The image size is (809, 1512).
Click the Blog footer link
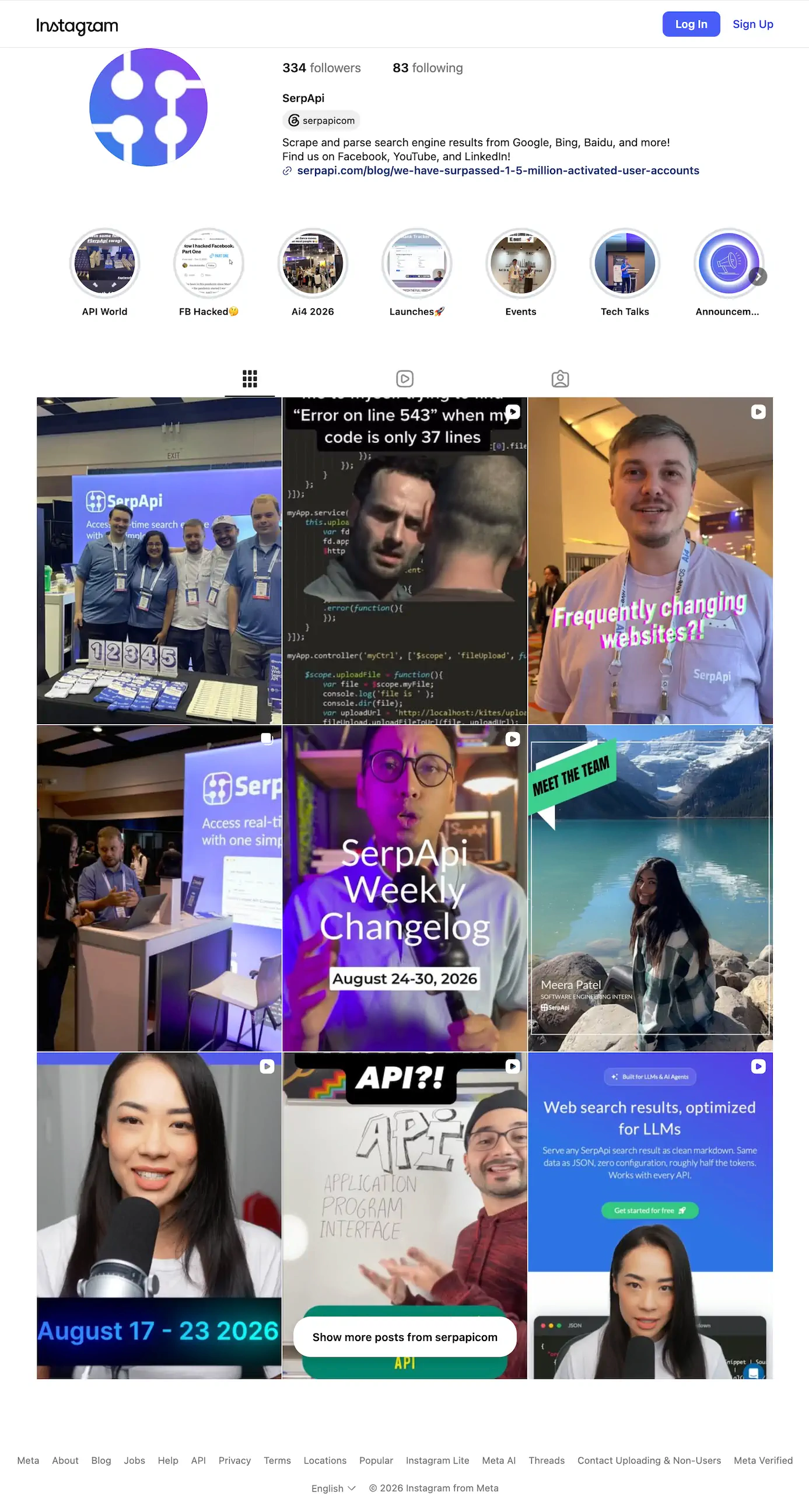(101, 1460)
